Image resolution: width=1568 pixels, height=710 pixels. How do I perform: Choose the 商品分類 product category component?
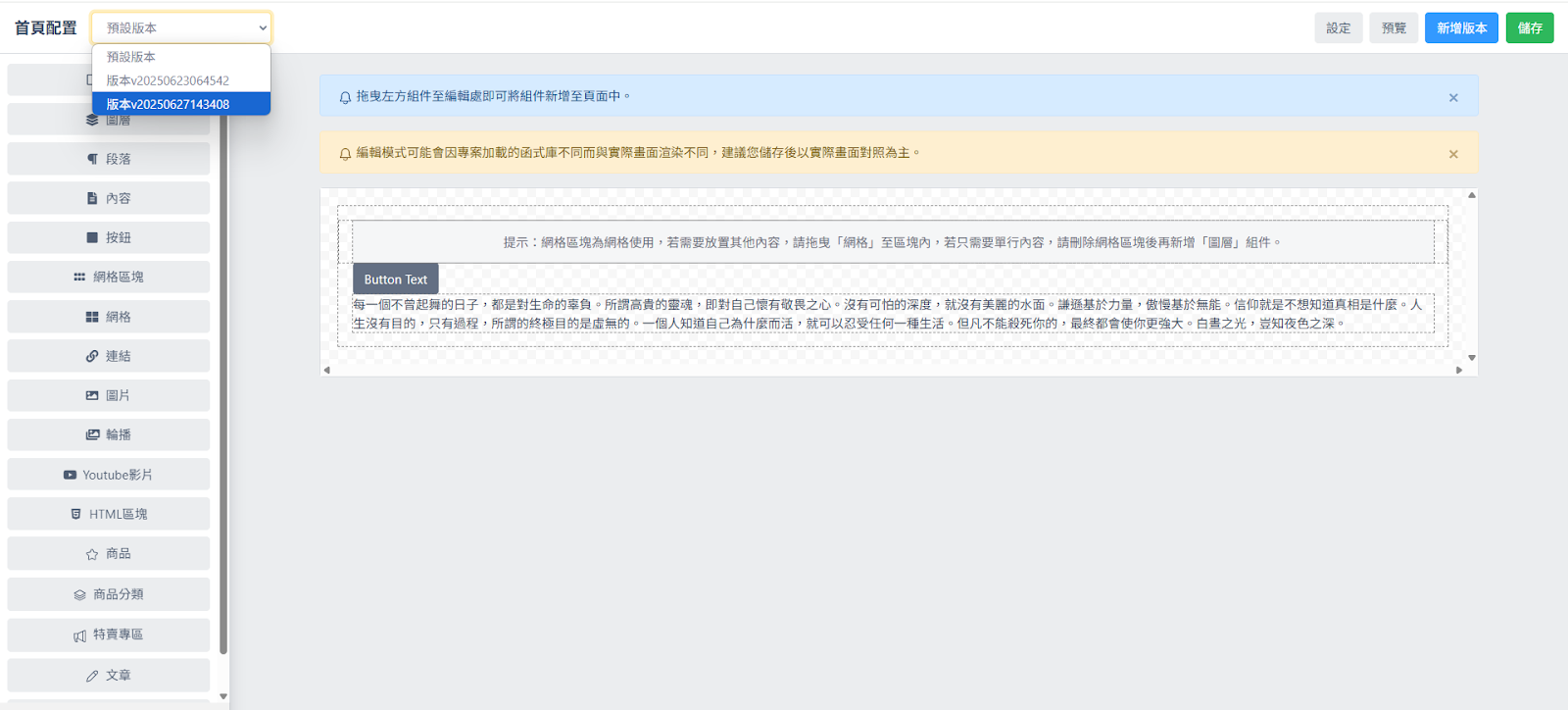[109, 594]
